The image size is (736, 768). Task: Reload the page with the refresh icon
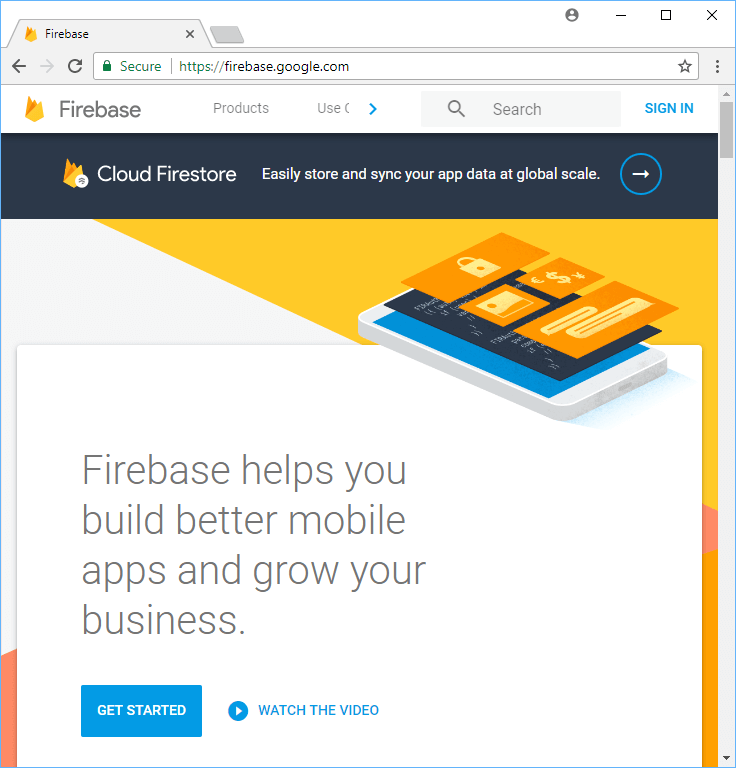click(x=75, y=66)
